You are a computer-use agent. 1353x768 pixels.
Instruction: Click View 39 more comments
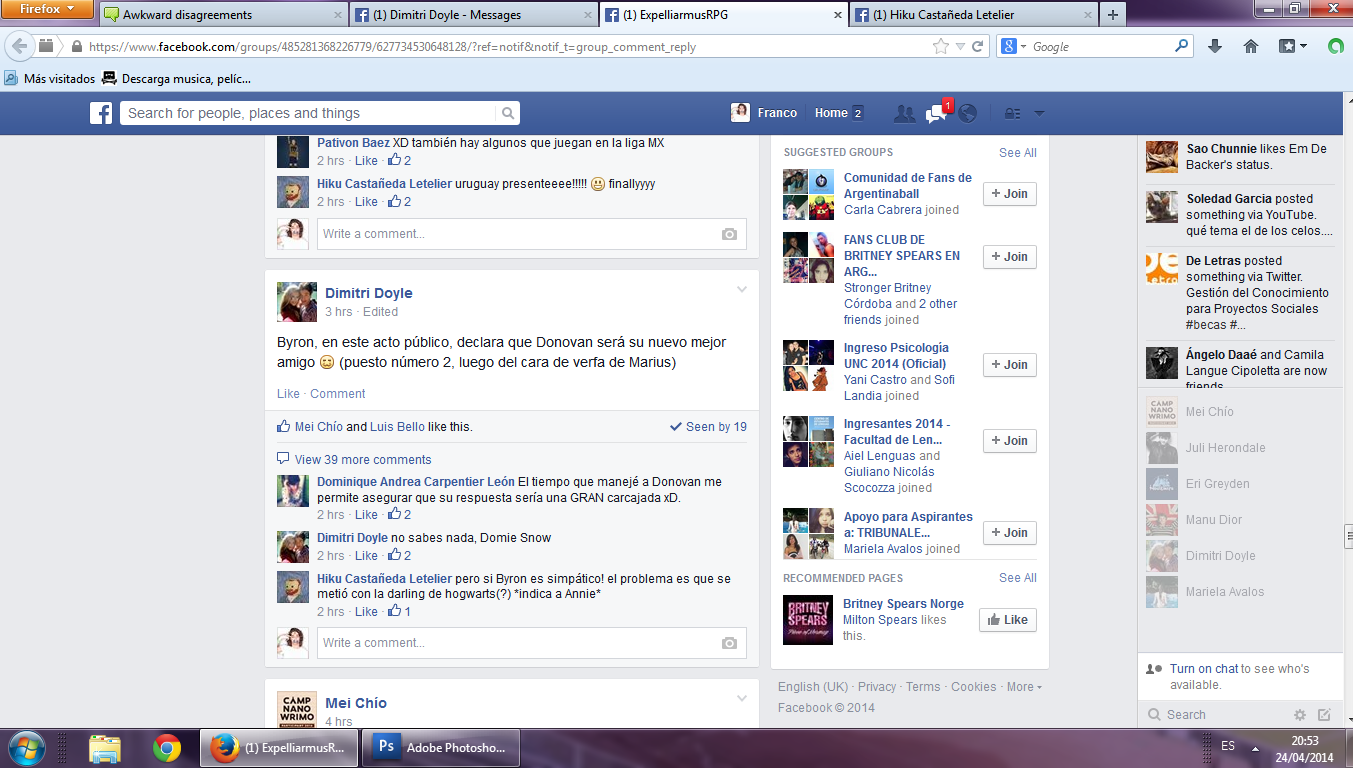click(x=363, y=460)
